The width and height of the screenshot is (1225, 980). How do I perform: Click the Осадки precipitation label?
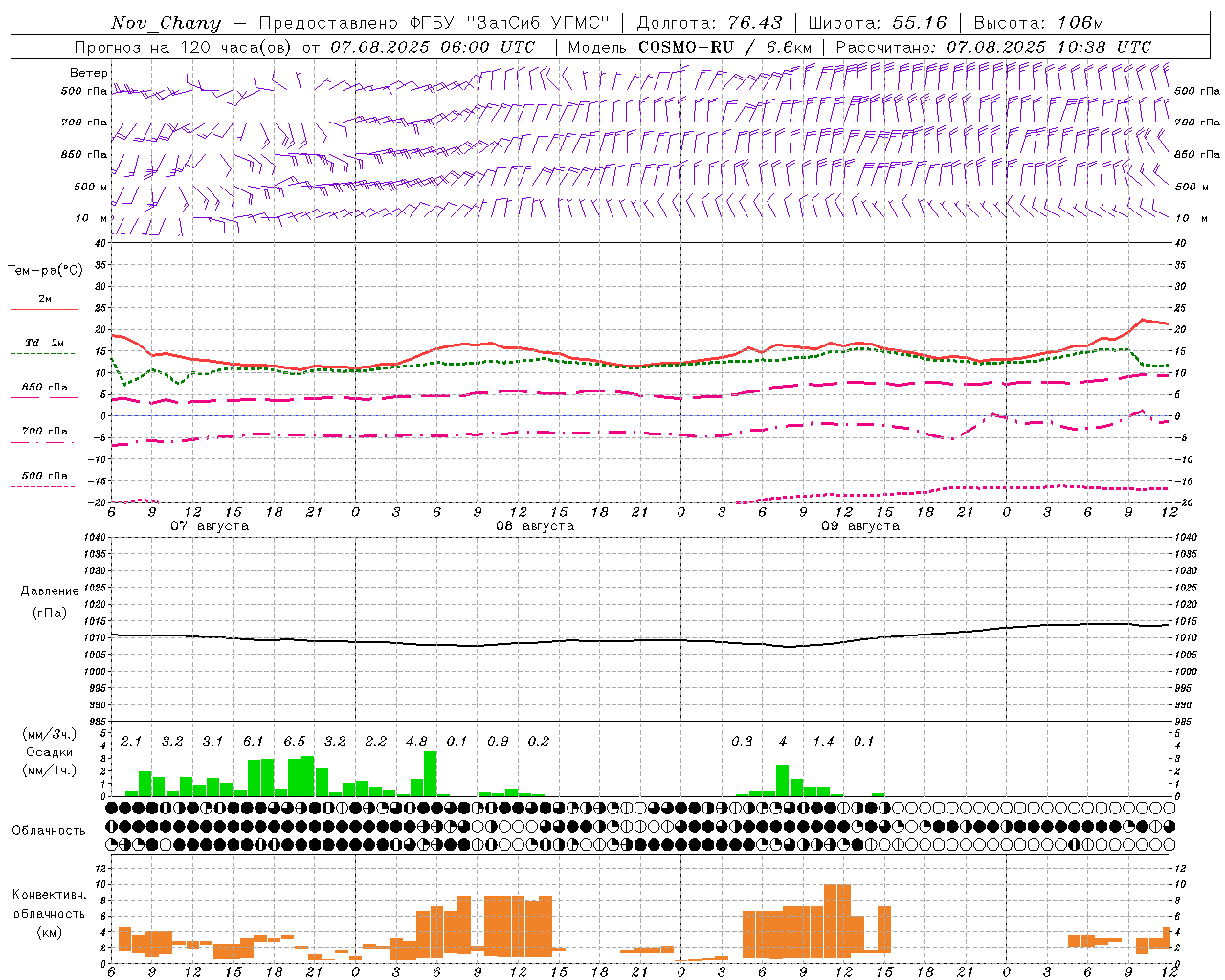[x=49, y=752]
